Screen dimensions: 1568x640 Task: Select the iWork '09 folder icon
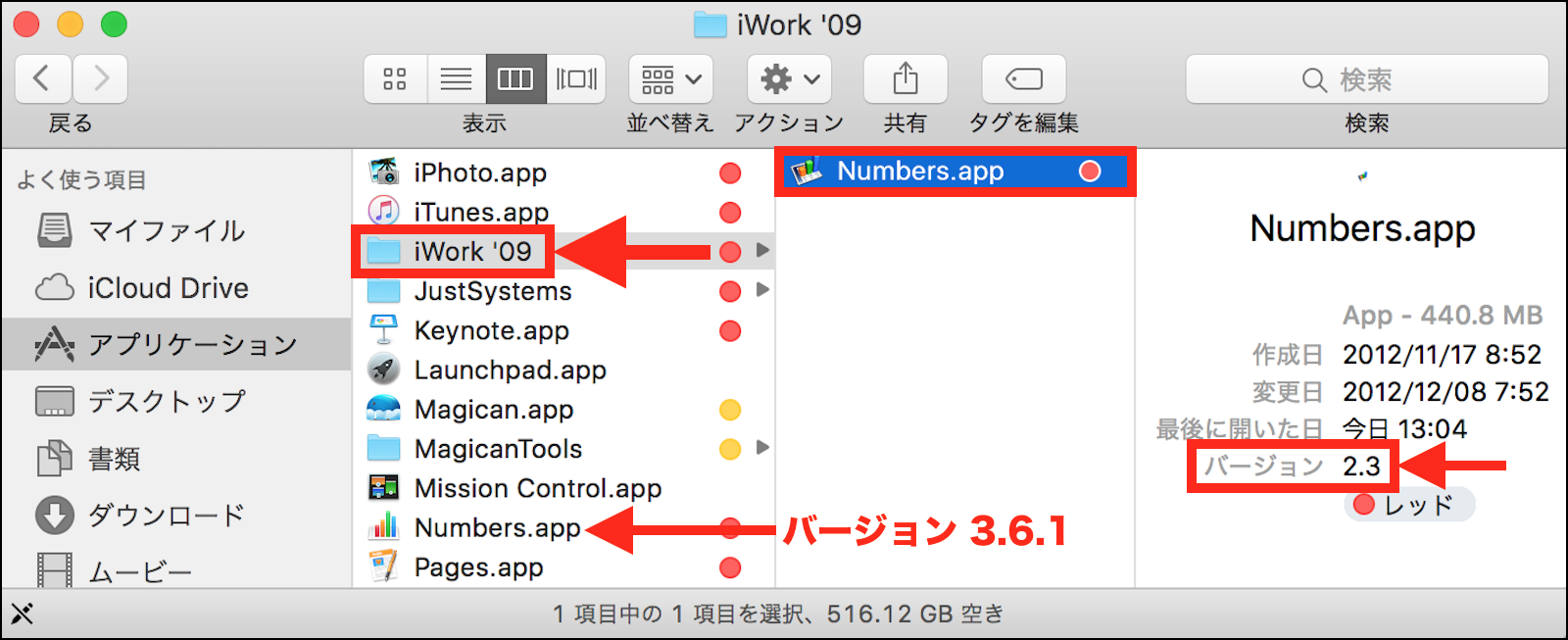383,251
